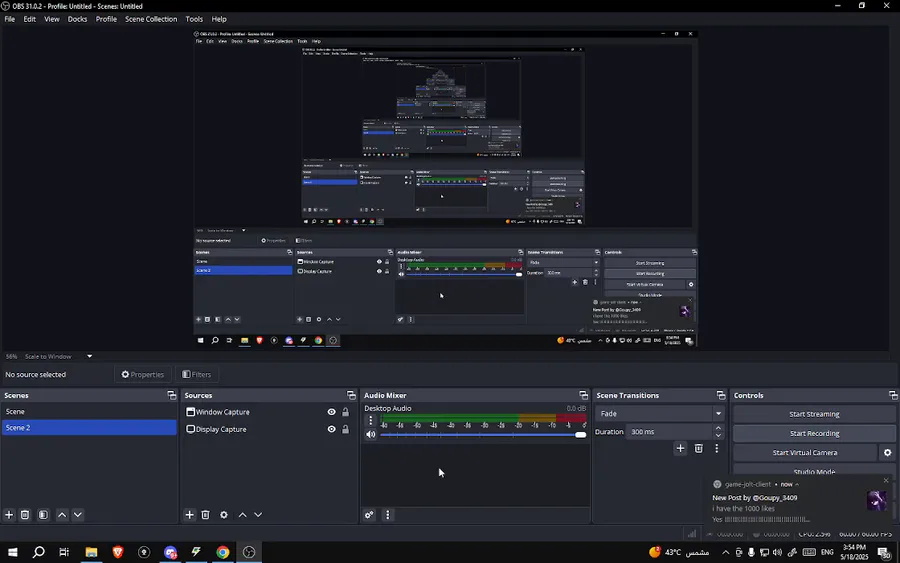Open Audio Mixer bottom options menu dots

click(x=387, y=515)
